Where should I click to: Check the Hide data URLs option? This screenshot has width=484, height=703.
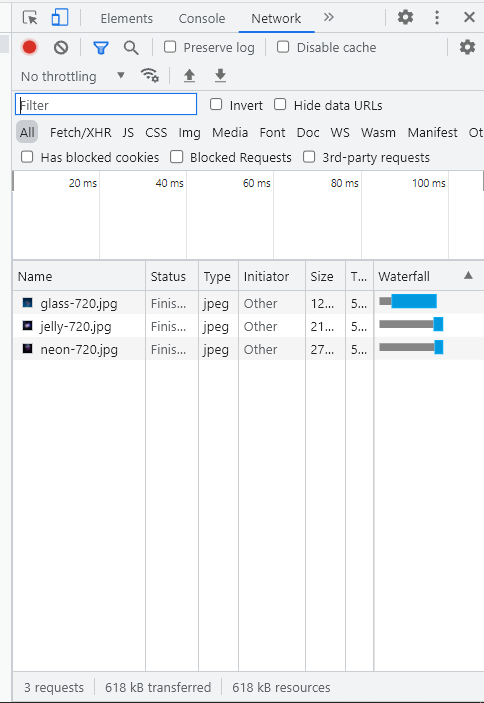[280, 104]
